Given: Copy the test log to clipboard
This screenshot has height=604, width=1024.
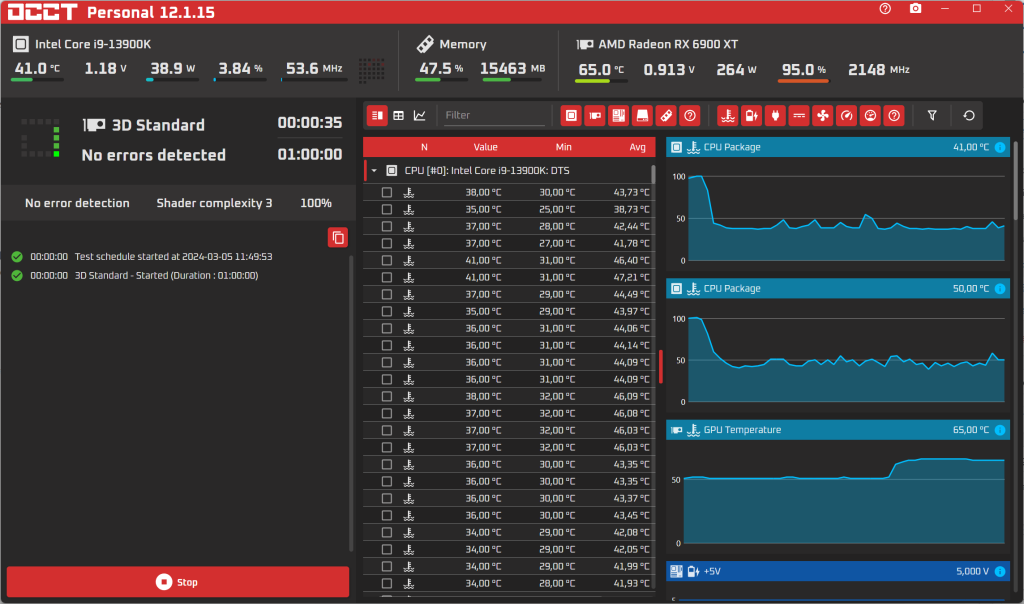Looking at the screenshot, I should tap(338, 238).
